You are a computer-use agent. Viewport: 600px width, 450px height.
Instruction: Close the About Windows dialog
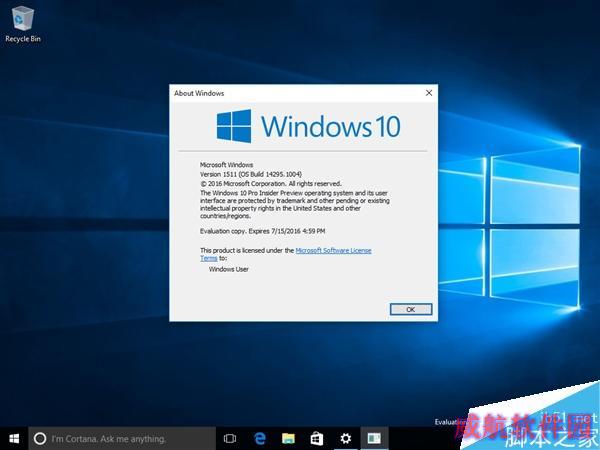point(429,93)
